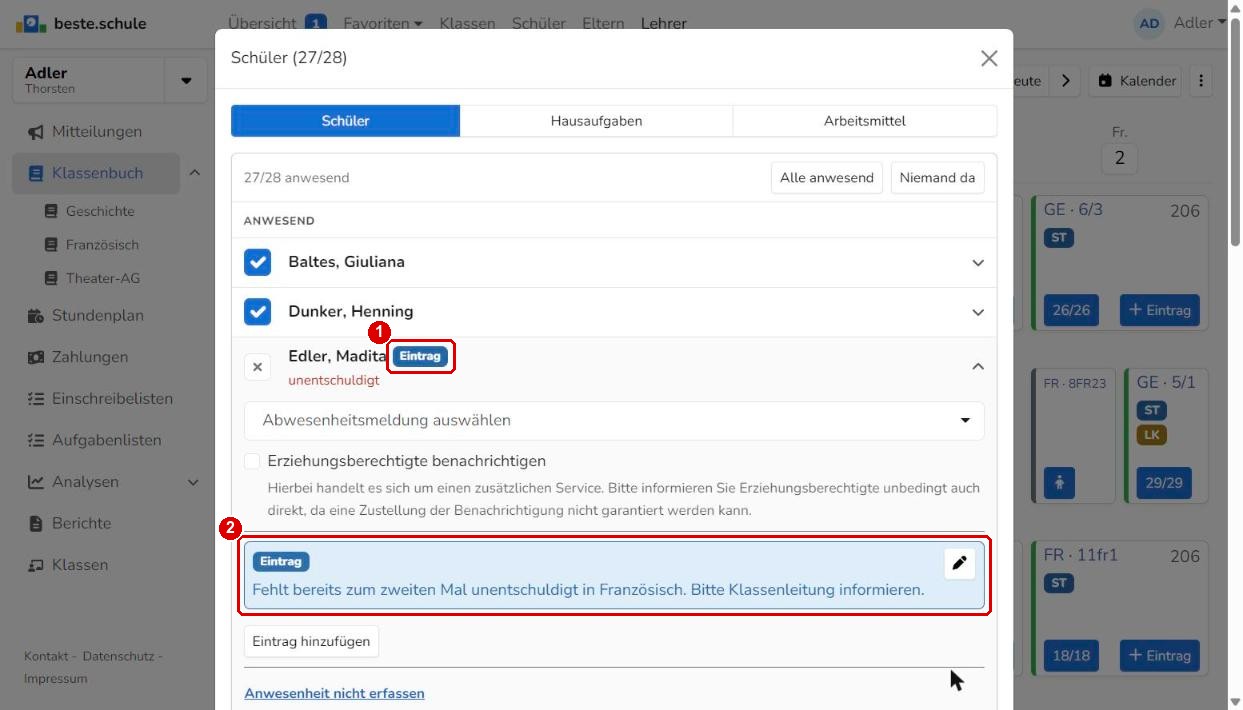Toggle the absent X box for Edler, Madita

pyautogui.click(x=258, y=367)
